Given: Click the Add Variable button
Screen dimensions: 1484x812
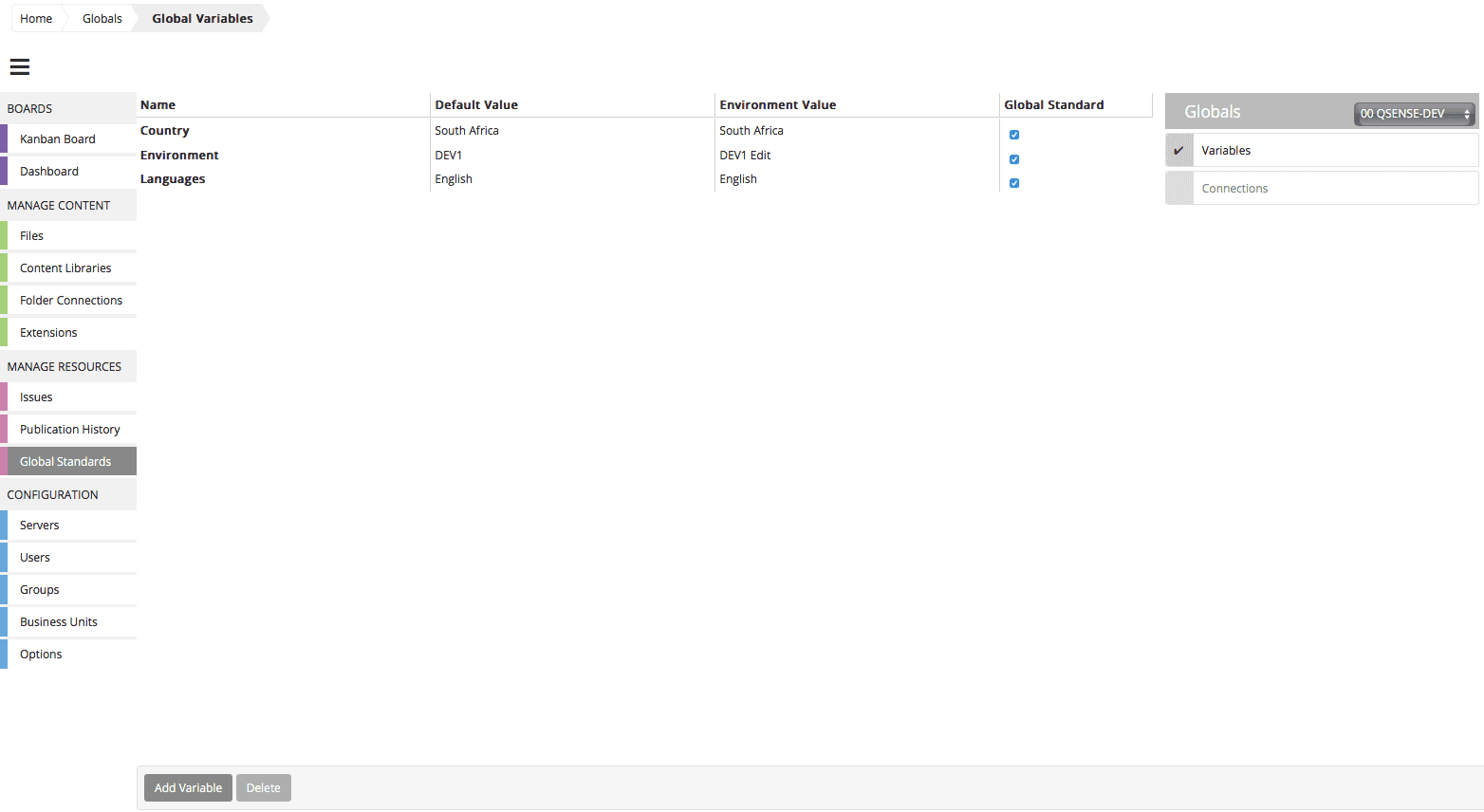Looking at the screenshot, I should (188, 788).
